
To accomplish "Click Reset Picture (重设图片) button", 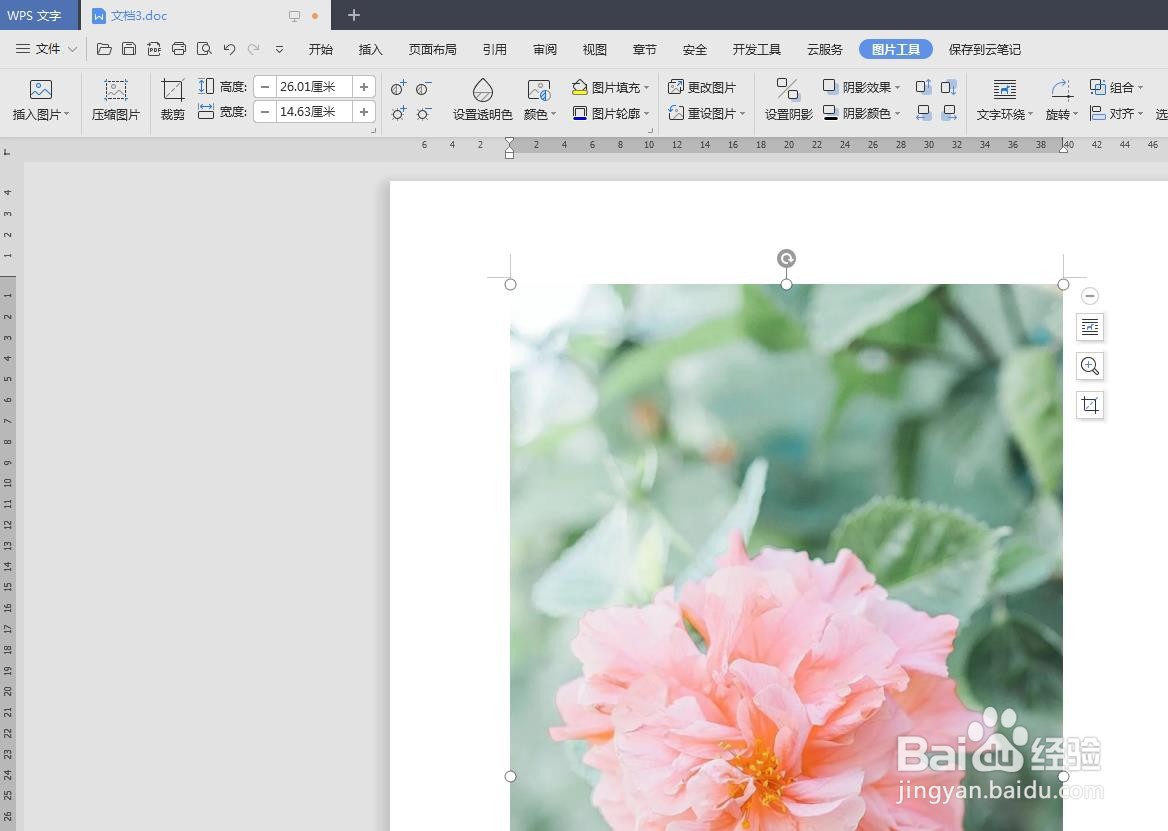I will pos(706,113).
